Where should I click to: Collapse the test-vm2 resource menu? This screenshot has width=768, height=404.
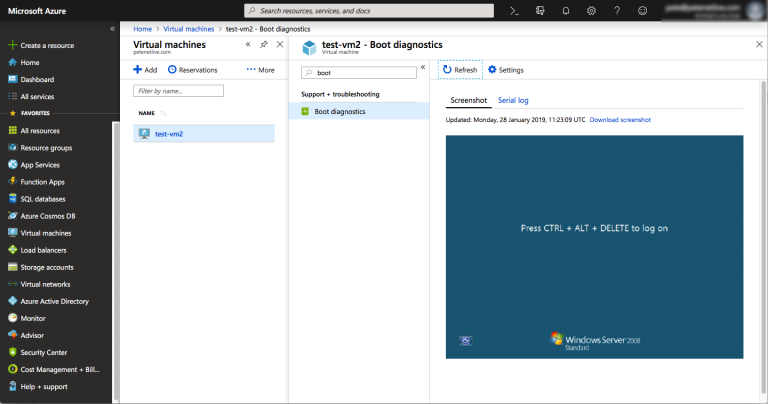[423, 68]
